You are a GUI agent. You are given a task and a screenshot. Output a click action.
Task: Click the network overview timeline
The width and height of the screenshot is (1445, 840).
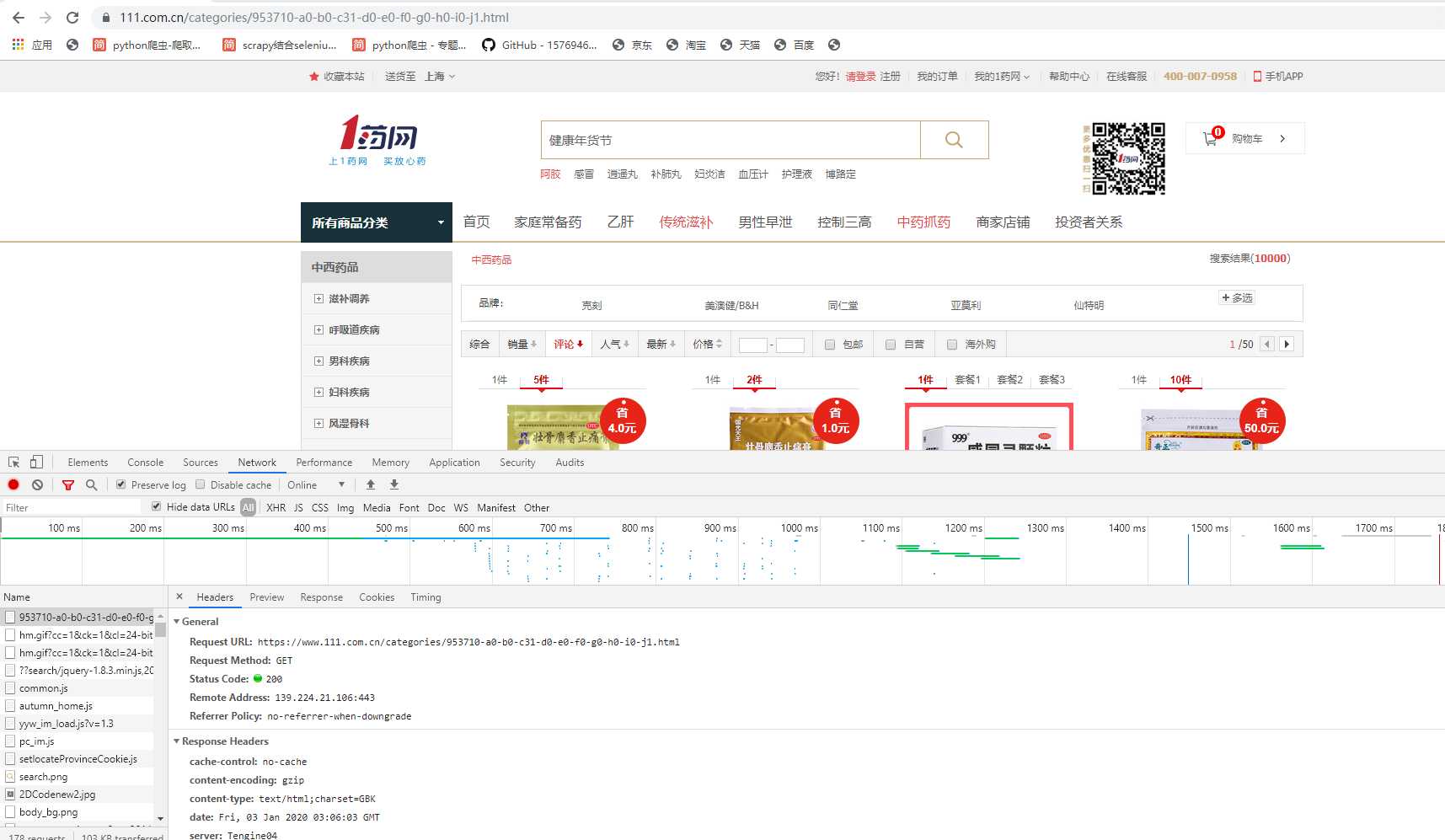click(722, 552)
